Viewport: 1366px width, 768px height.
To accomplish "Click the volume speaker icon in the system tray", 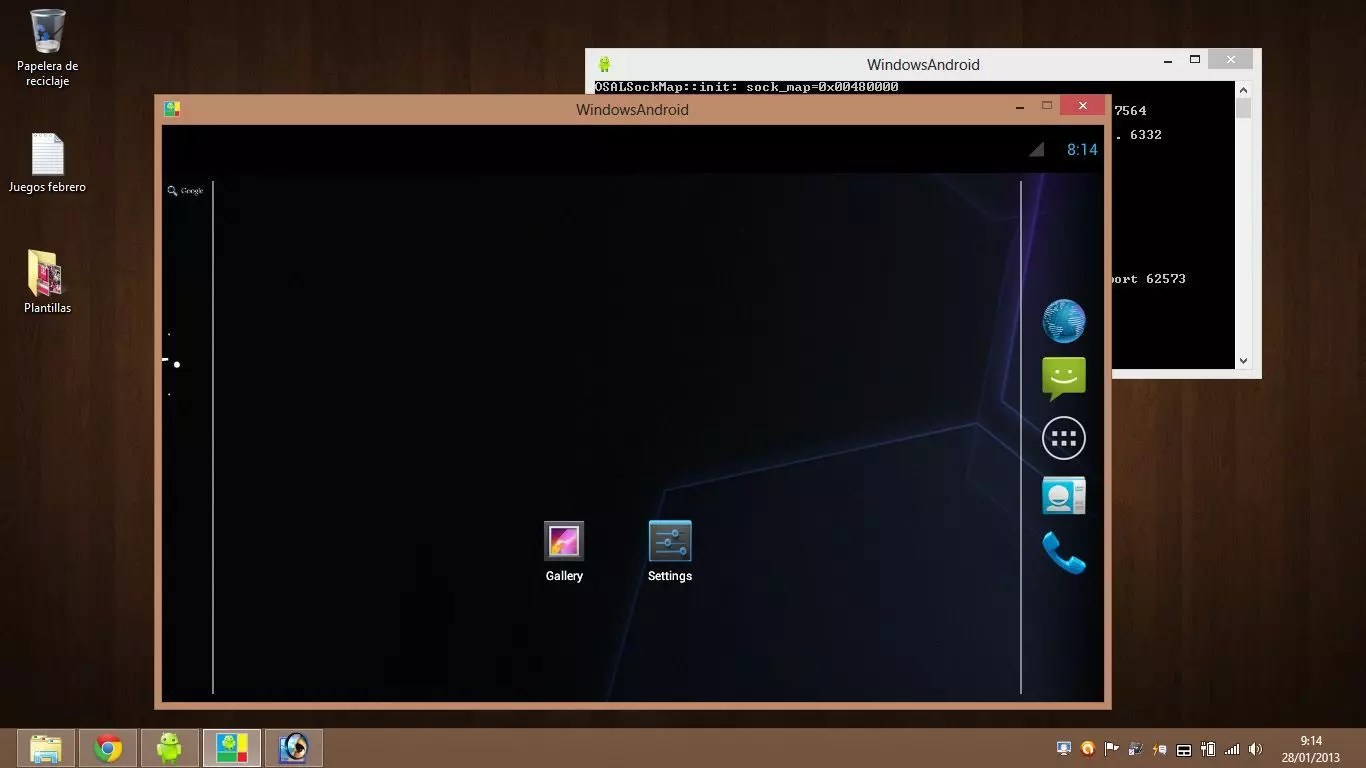I will tap(1255, 748).
